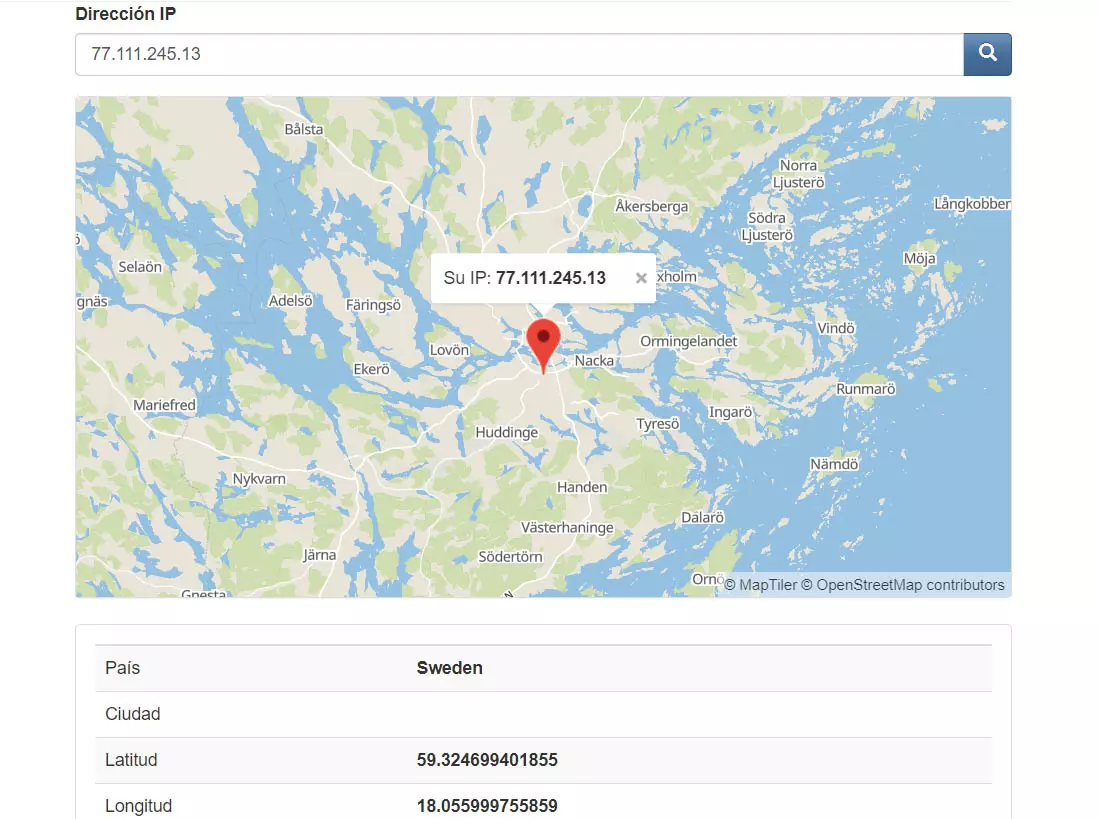1098x819 pixels.
Task: Click the red map location pin
Action: (543, 343)
